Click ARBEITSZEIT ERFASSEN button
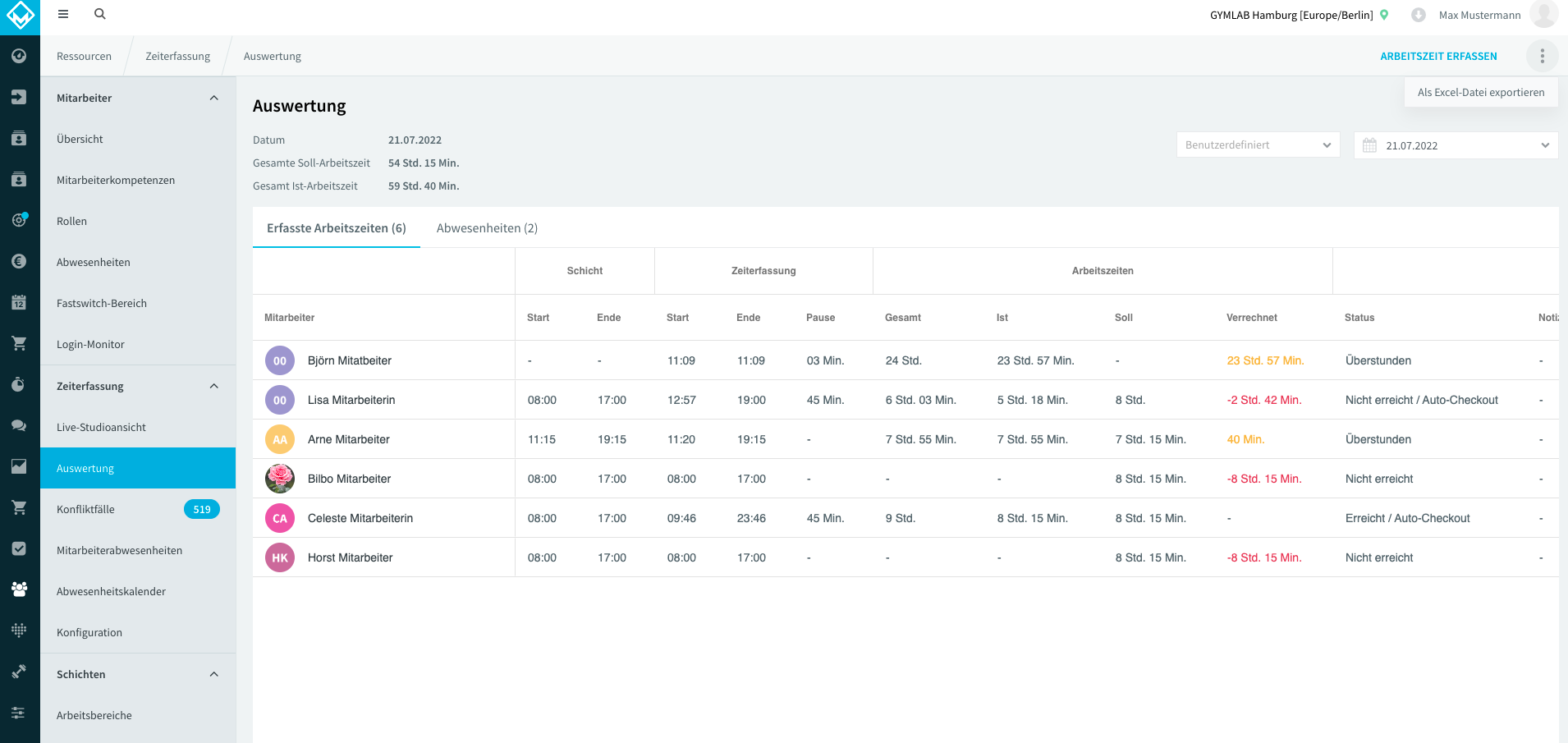1568x743 pixels. click(x=1438, y=56)
